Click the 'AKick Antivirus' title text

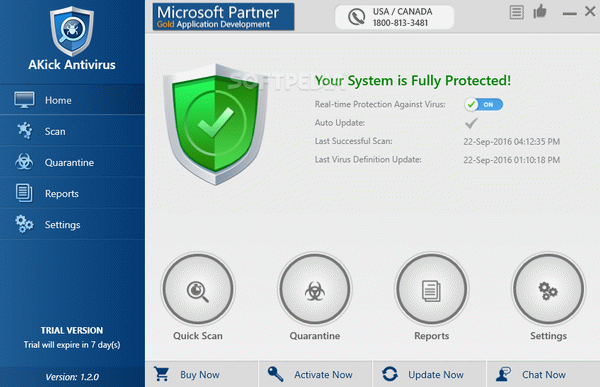(72, 65)
